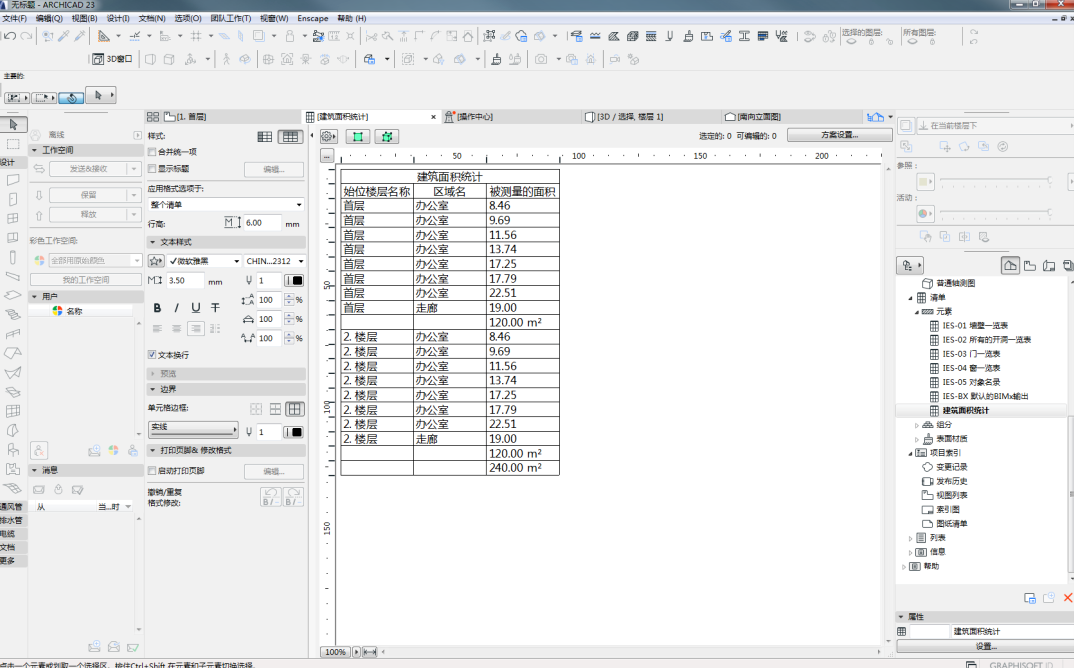Viewport: 1074px width, 668px height.
Task: Expand the 组分 tree node
Action: (x=916, y=425)
